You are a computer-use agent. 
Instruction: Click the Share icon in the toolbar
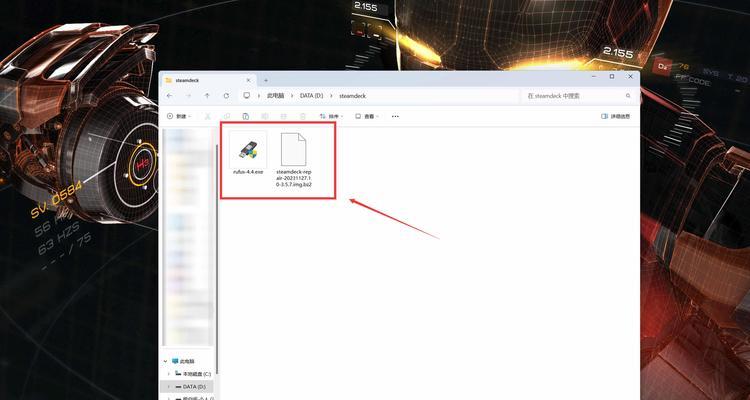click(283, 116)
